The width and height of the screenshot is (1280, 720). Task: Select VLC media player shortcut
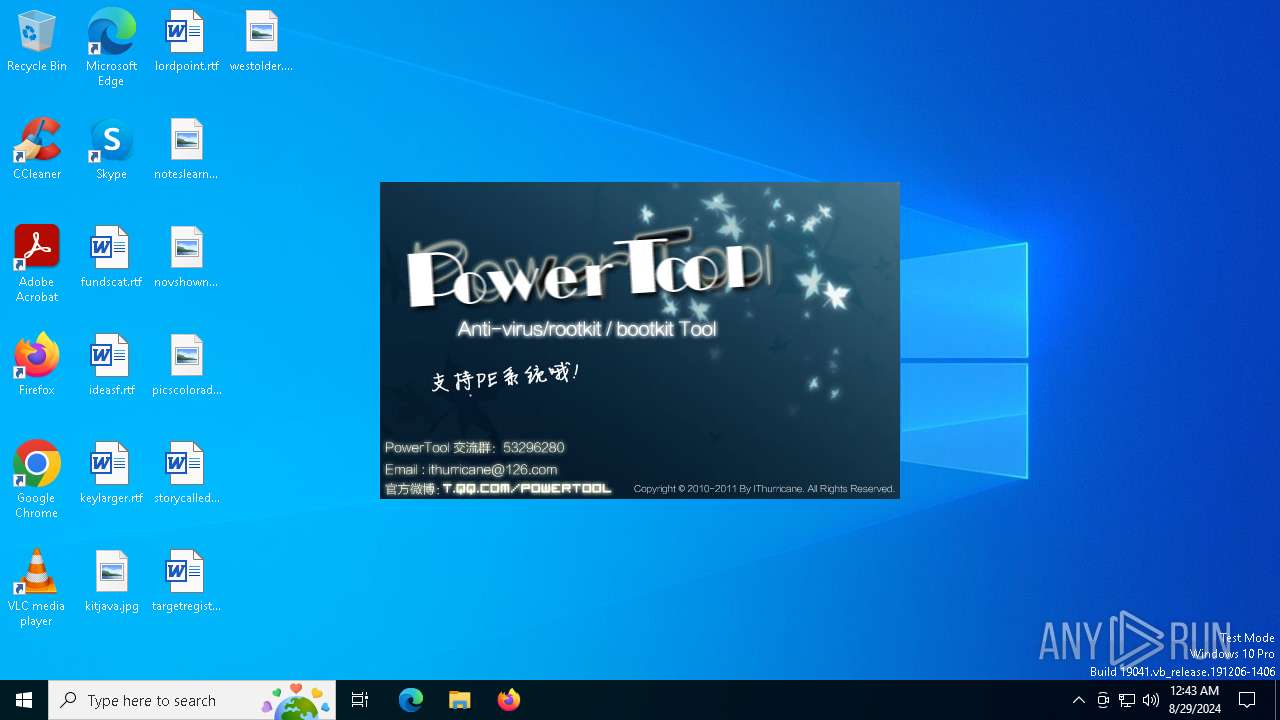[x=37, y=588]
